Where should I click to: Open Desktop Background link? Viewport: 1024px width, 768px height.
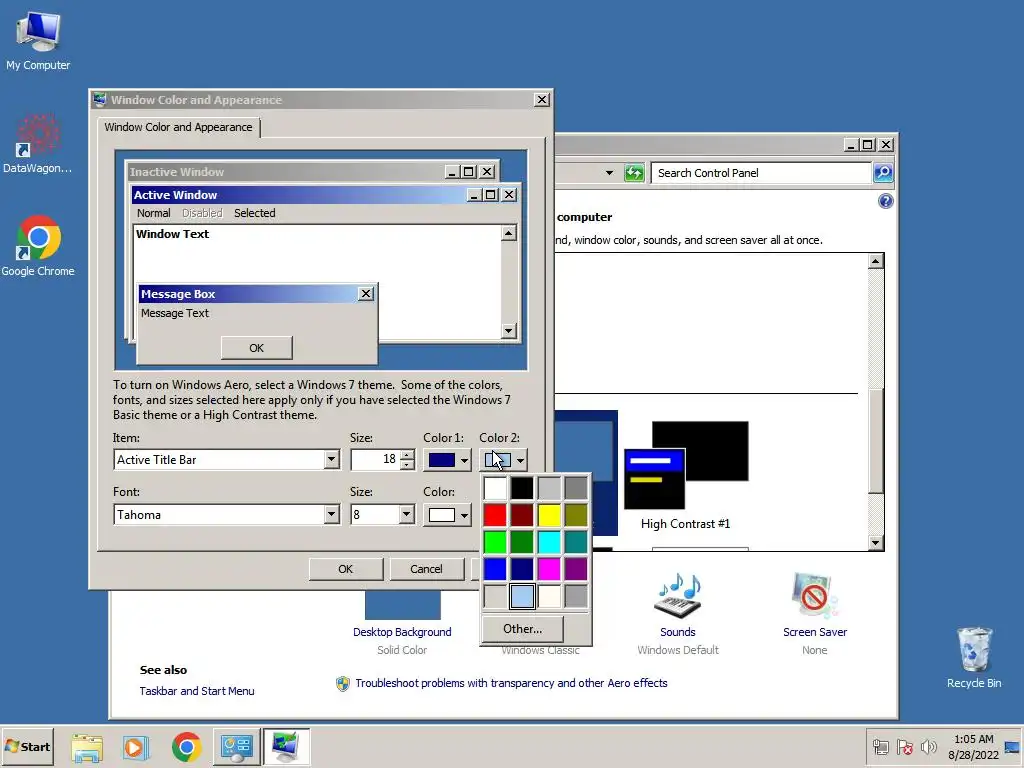point(402,632)
